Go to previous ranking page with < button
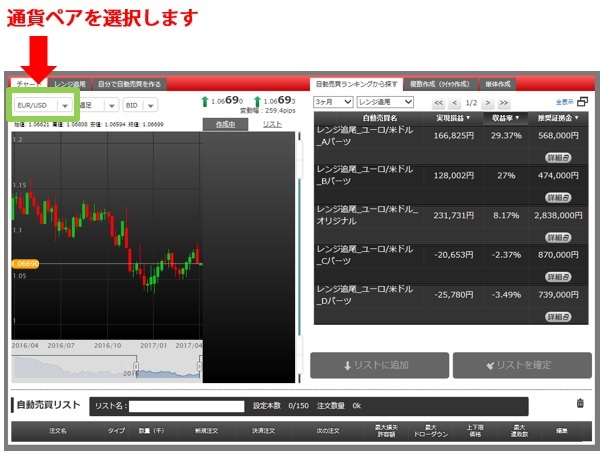 coord(455,103)
